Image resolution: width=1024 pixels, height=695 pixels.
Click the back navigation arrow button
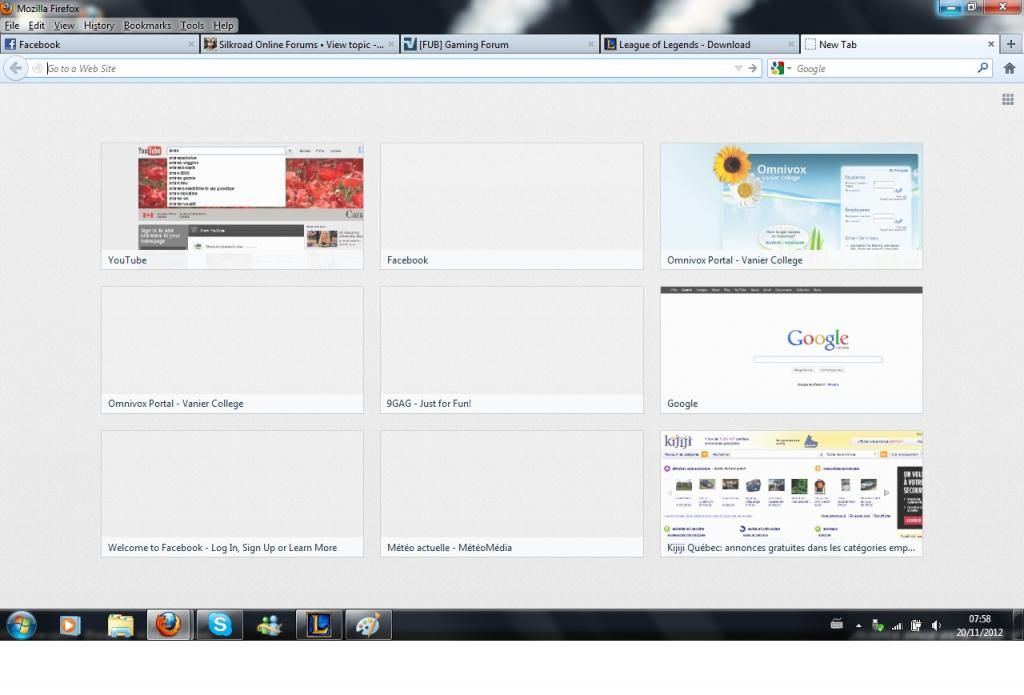[16, 68]
